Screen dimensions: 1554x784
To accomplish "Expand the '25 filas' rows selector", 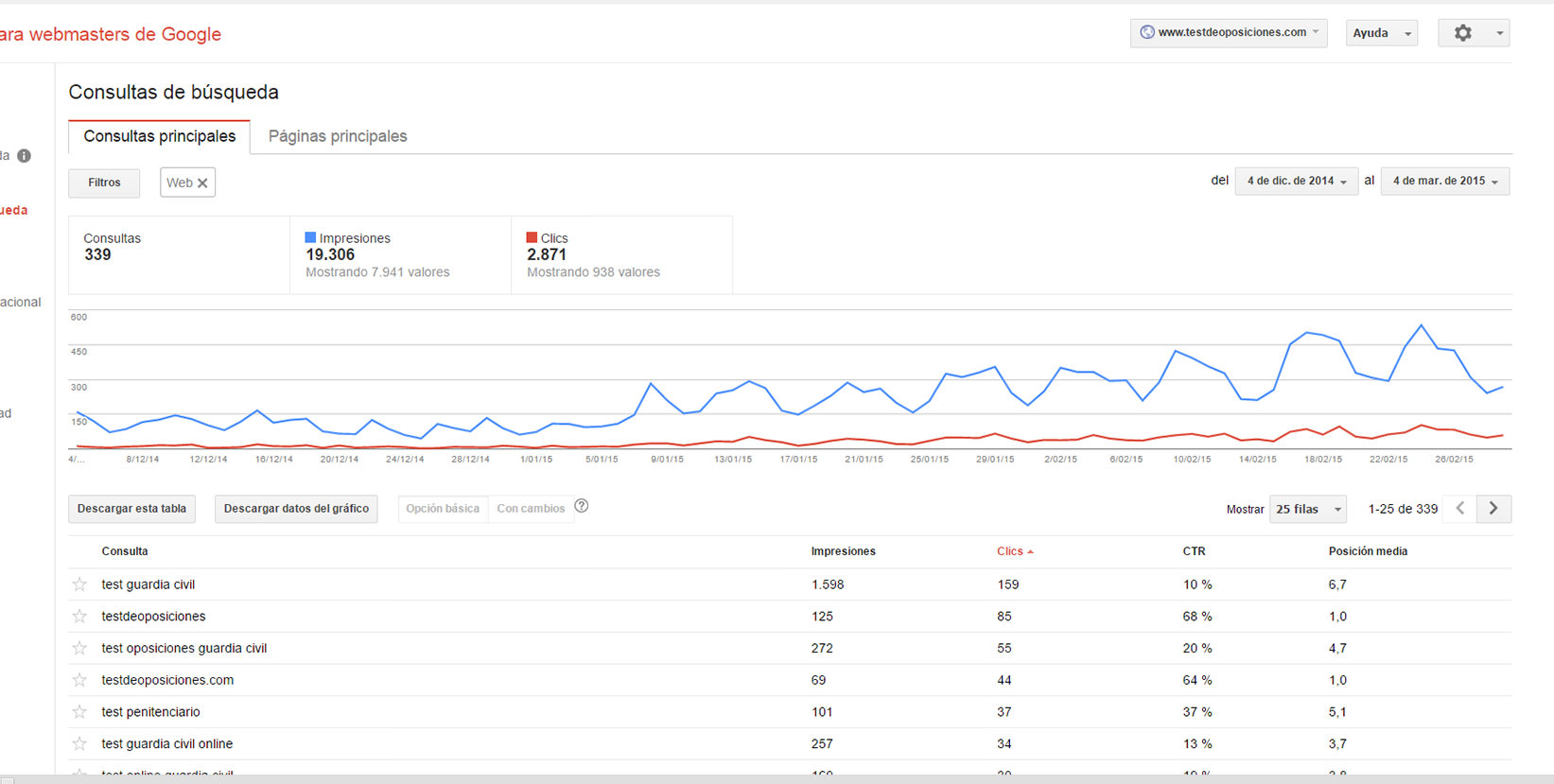I will point(1308,509).
